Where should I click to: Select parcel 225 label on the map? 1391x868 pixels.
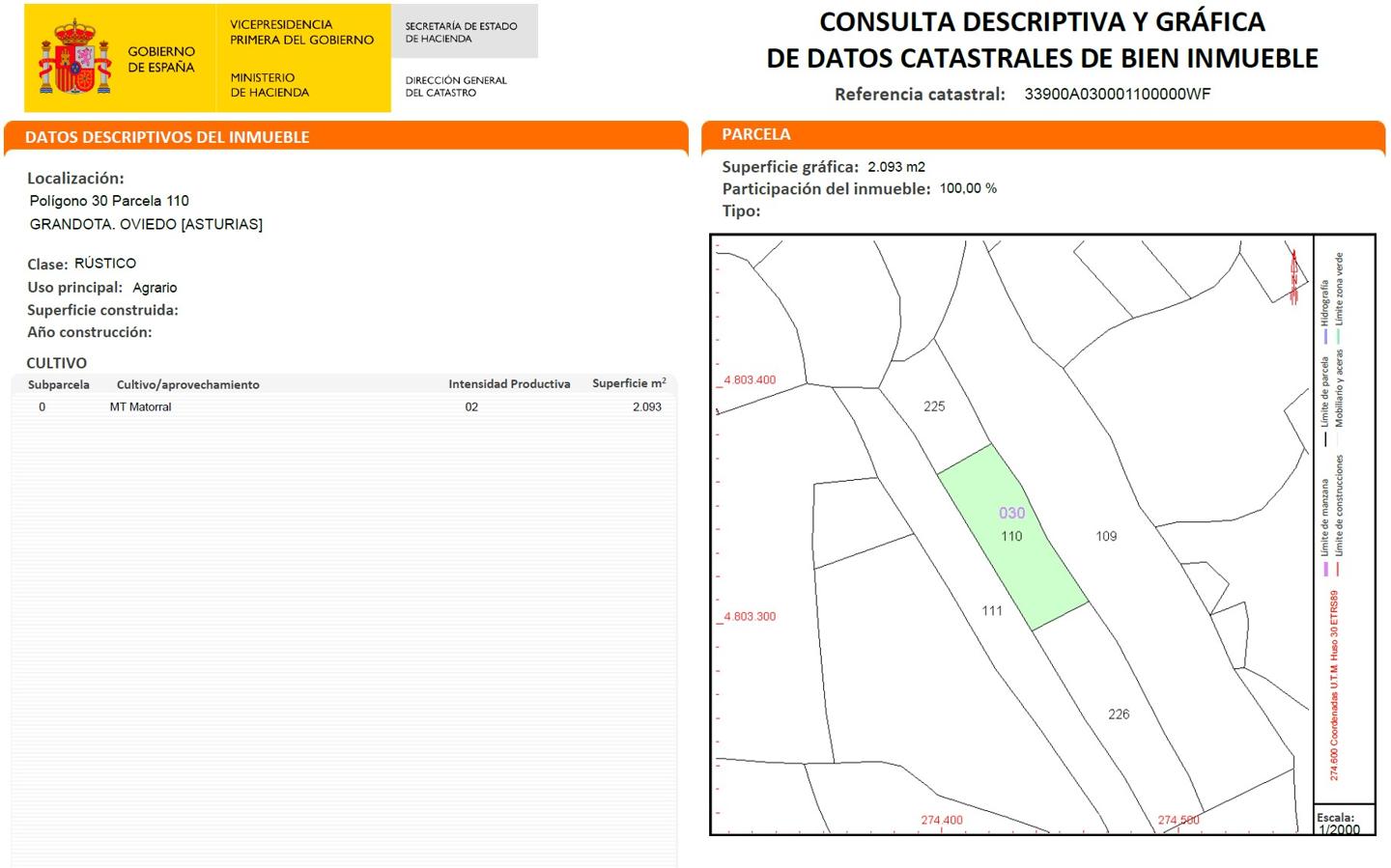click(934, 406)
